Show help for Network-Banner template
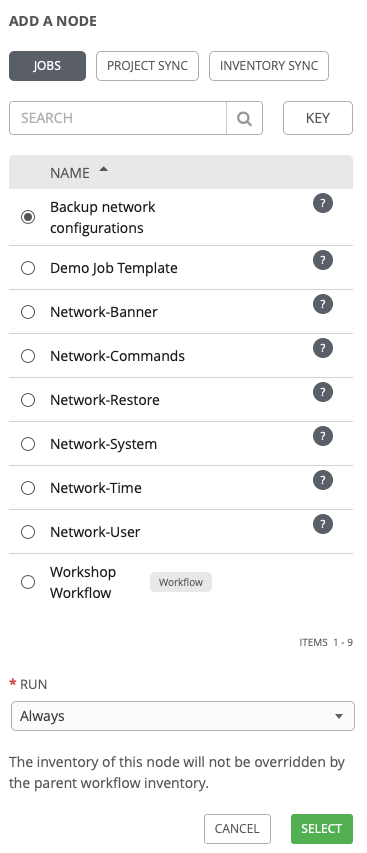 (323, 304)
